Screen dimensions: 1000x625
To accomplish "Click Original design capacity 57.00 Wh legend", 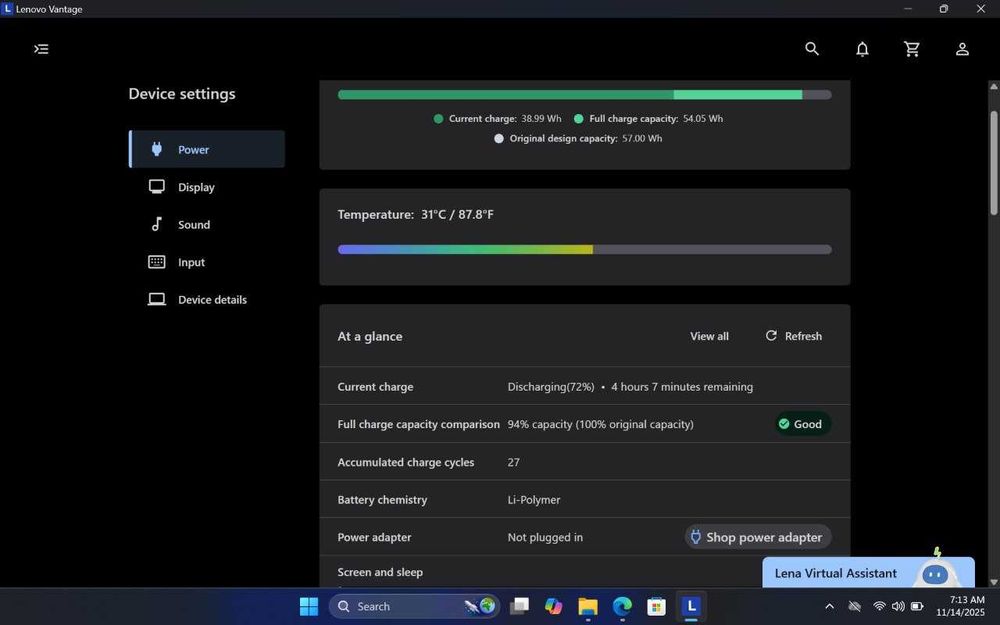I will tap(578, 138).
